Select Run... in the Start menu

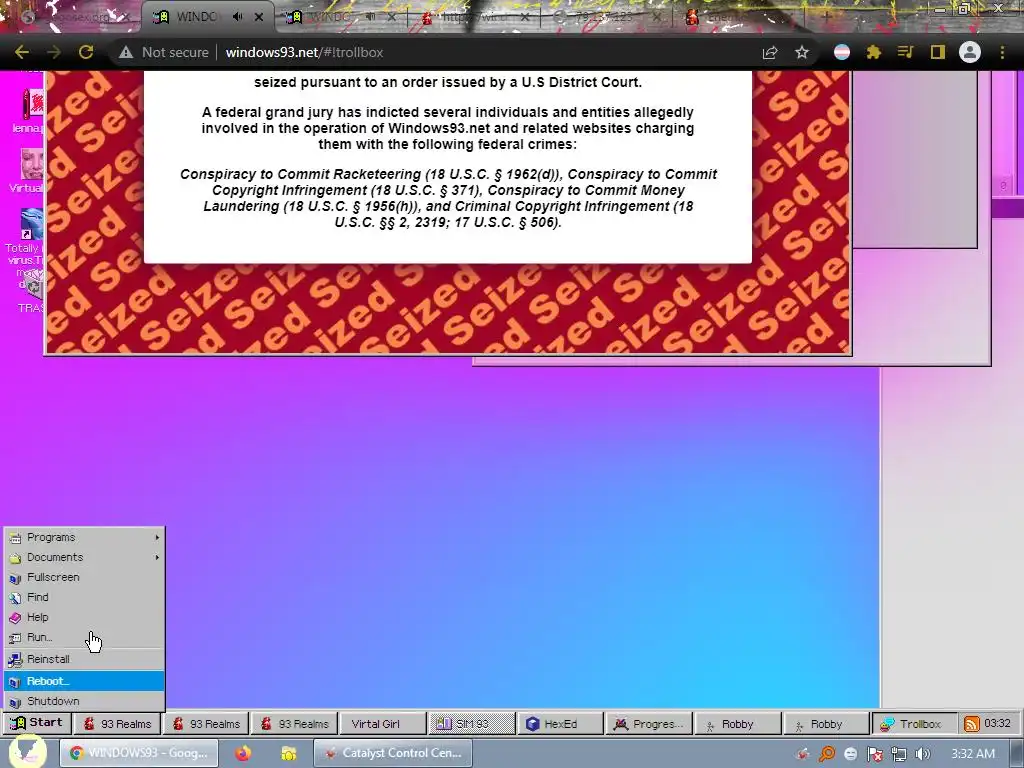click(x=84, y=637)
